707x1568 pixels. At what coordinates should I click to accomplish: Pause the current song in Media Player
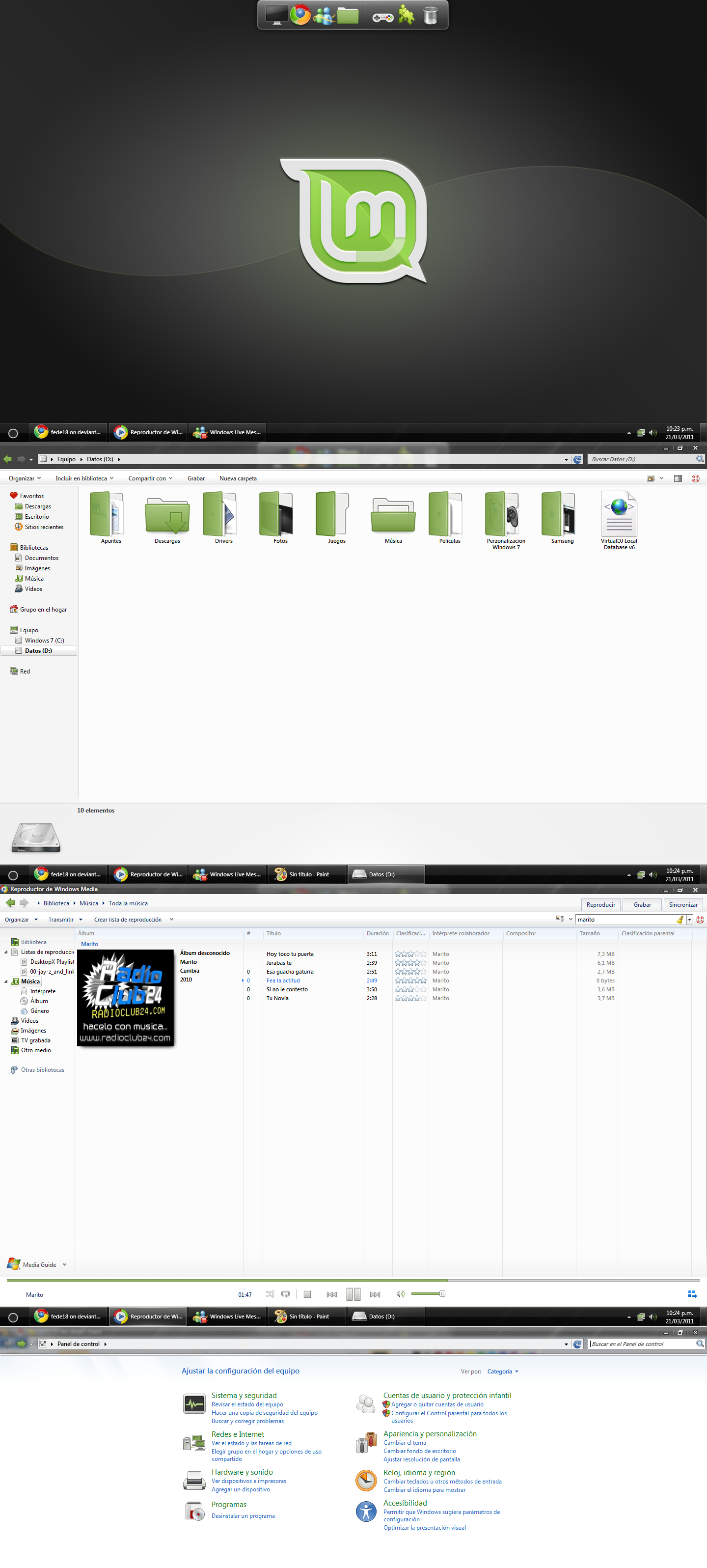353,1294
